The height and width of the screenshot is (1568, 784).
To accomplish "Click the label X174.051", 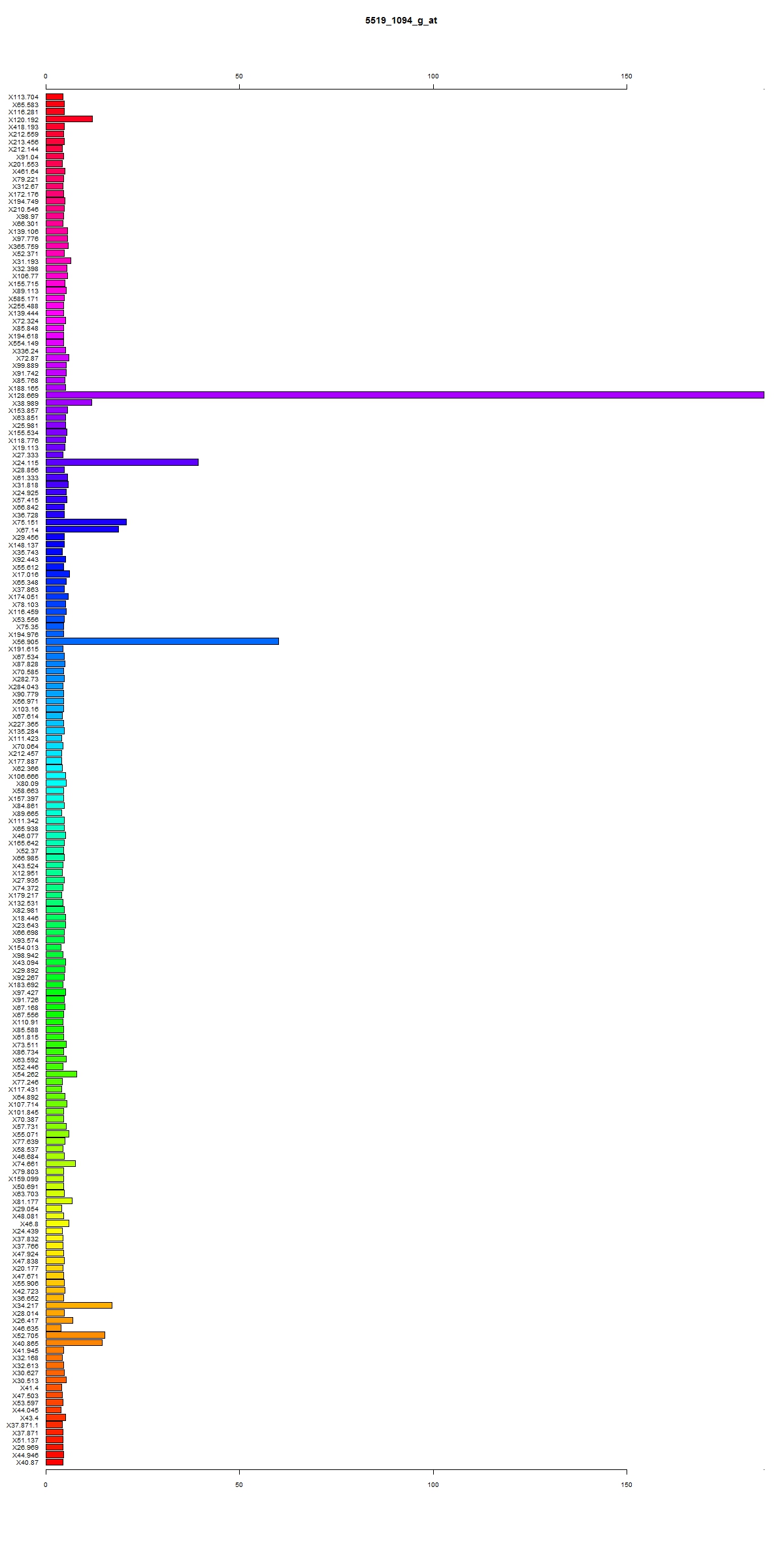I will [24, 597].
